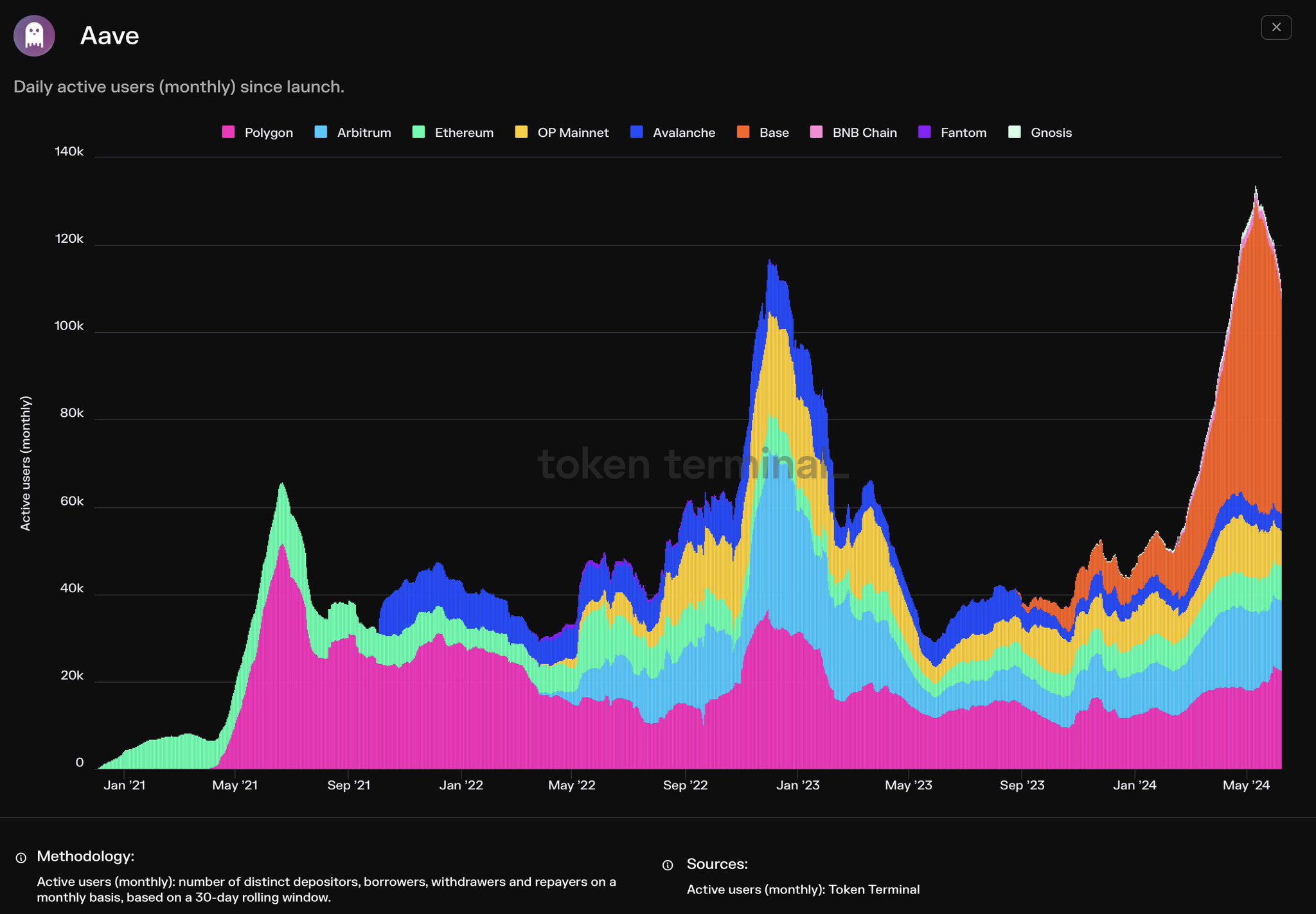The image size is (1316, 914).
Task: Click the 140k y-axis label
Action: coord(69,152)
